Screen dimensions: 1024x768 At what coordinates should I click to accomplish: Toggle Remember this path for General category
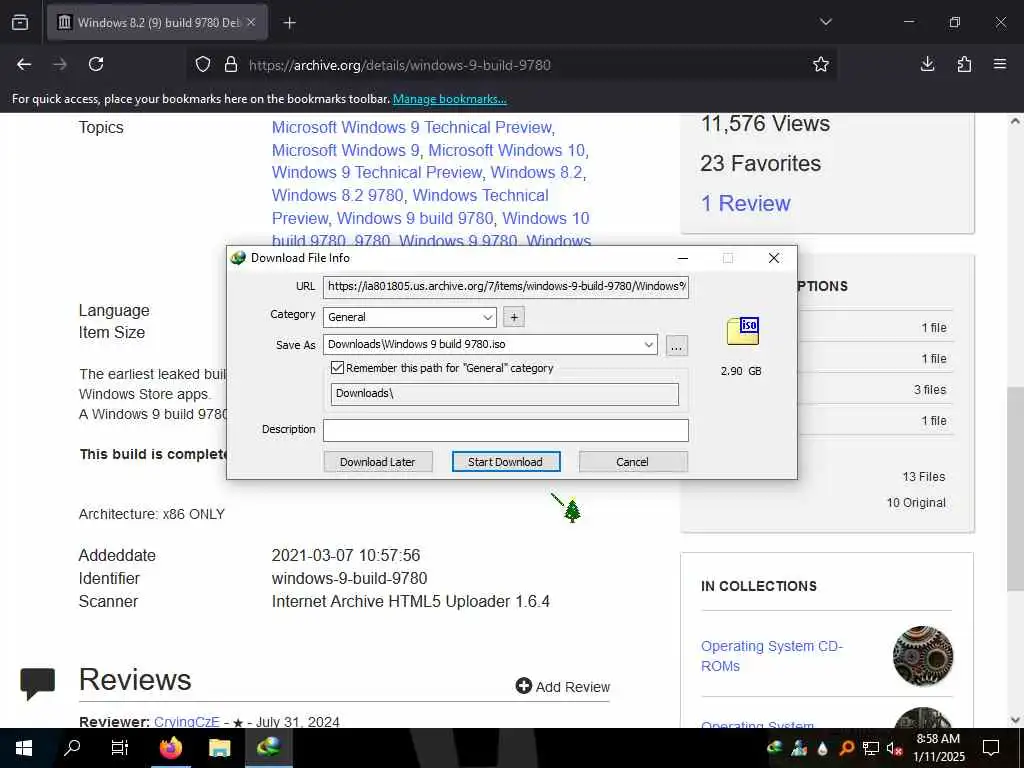click(338, 368)
